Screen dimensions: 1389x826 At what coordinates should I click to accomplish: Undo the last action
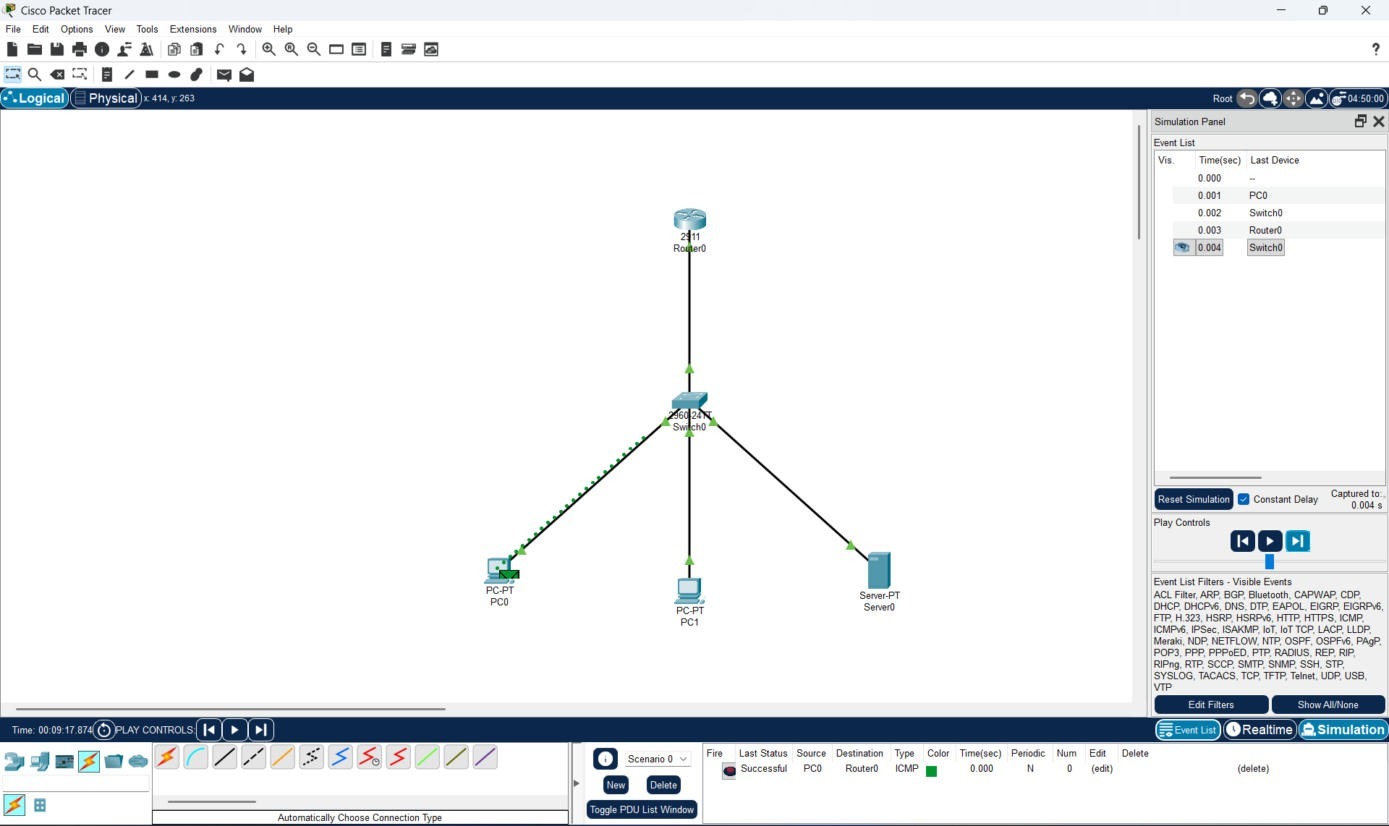219,49
